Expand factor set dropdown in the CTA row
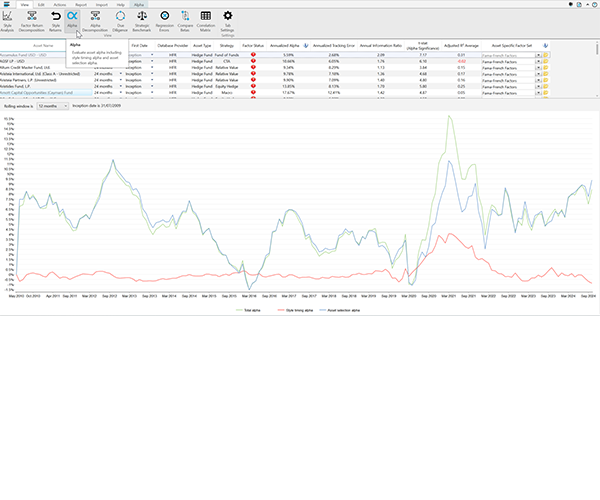 point(538,61)
